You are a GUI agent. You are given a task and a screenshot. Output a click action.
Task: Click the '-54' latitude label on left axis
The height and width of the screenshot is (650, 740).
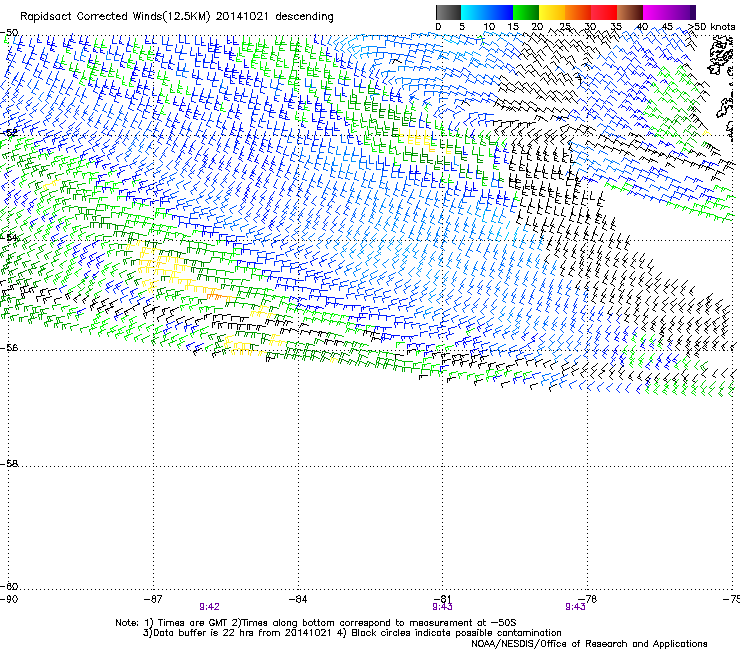[x=9, y=237]
